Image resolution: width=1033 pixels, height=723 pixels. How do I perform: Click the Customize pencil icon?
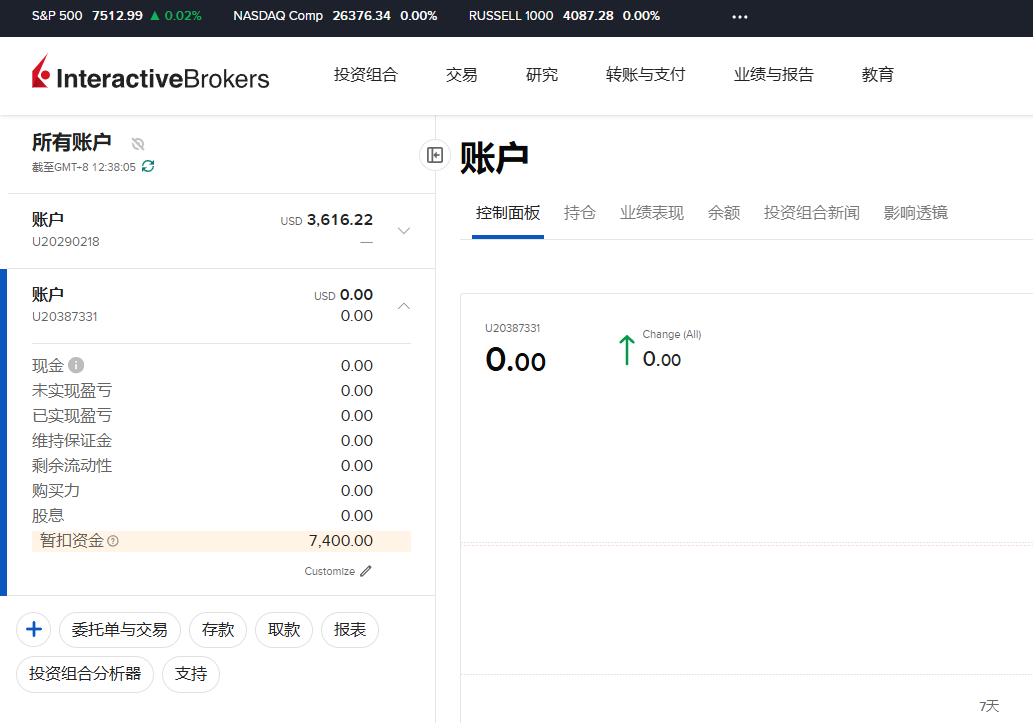coord(366,571)
